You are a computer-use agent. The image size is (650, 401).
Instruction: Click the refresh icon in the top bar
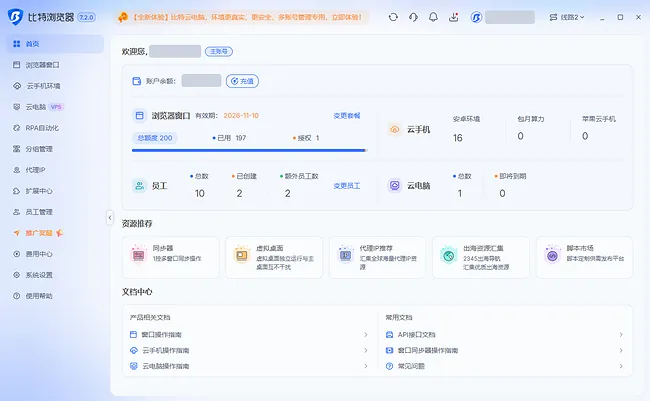click(393, 17)
